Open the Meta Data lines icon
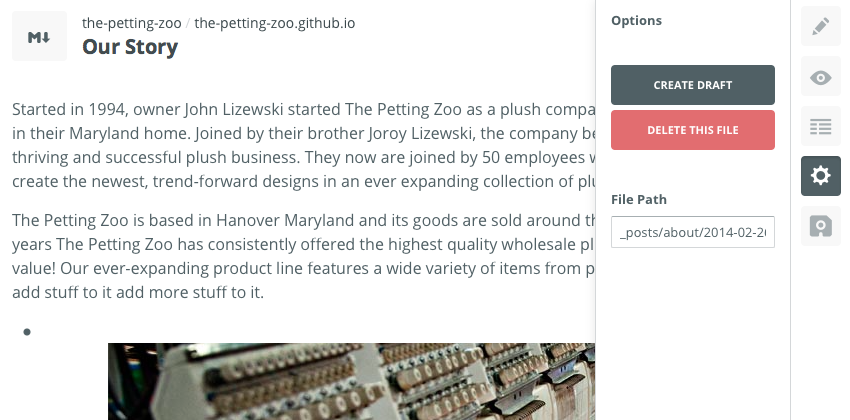Viewport: 850px width, 420px height. pyautogui.click(x=820, y=126)
